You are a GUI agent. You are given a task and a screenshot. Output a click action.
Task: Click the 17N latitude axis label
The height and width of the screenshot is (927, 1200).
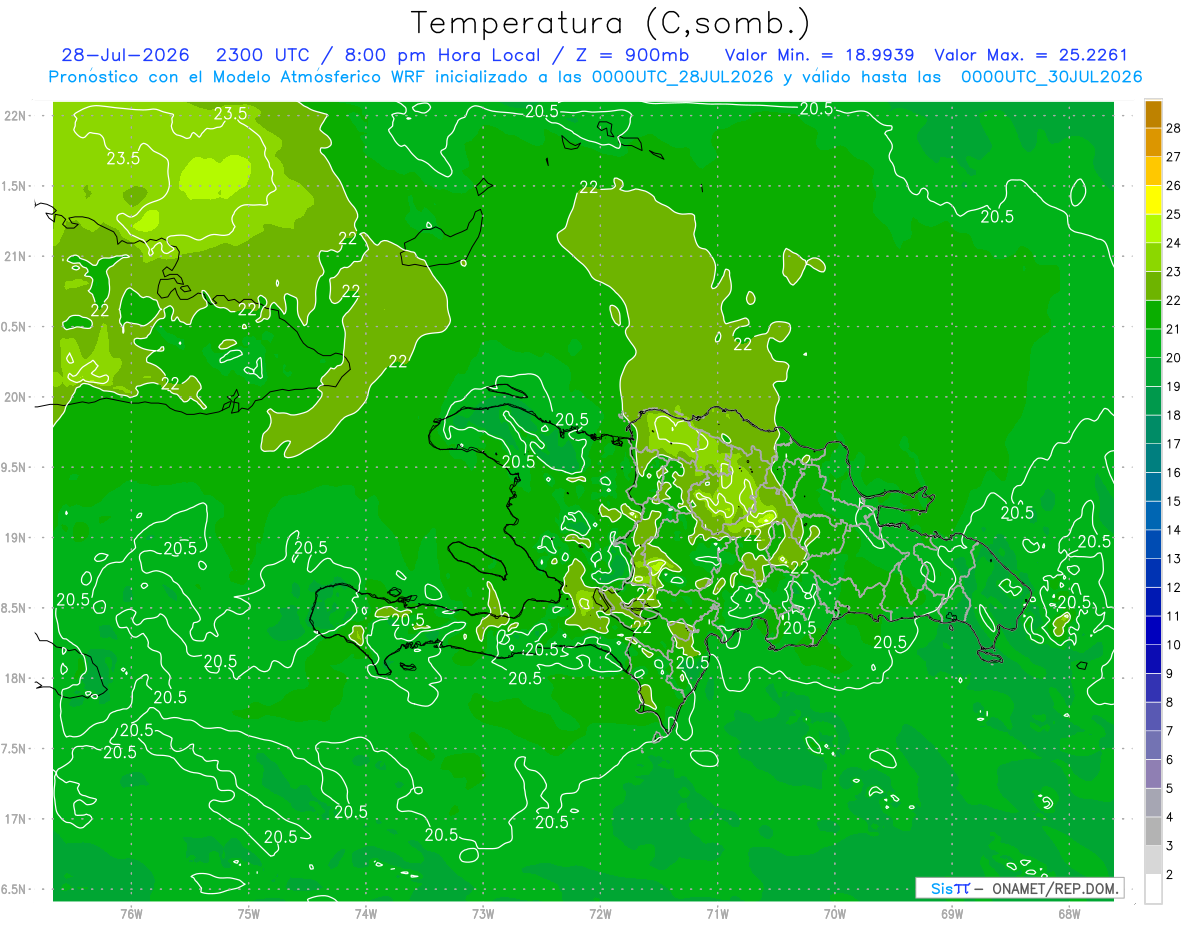(14, 820)
